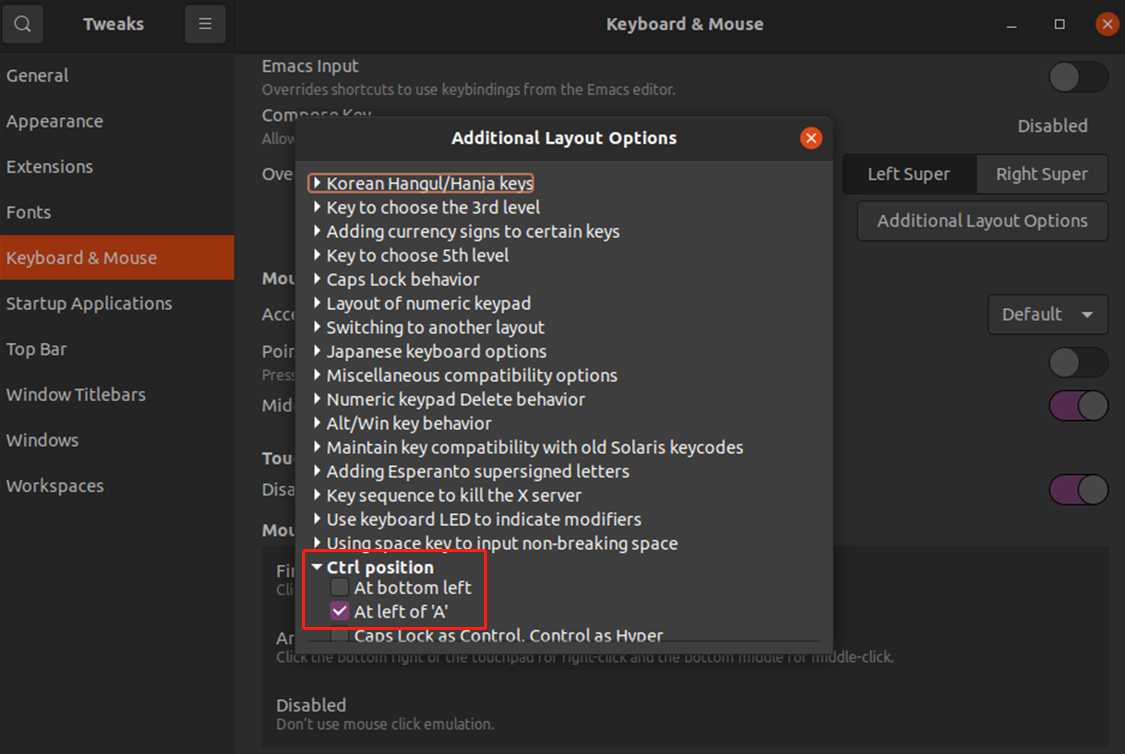
Task: Expand Switching to another layout options
Action: (x=317, y=328)
